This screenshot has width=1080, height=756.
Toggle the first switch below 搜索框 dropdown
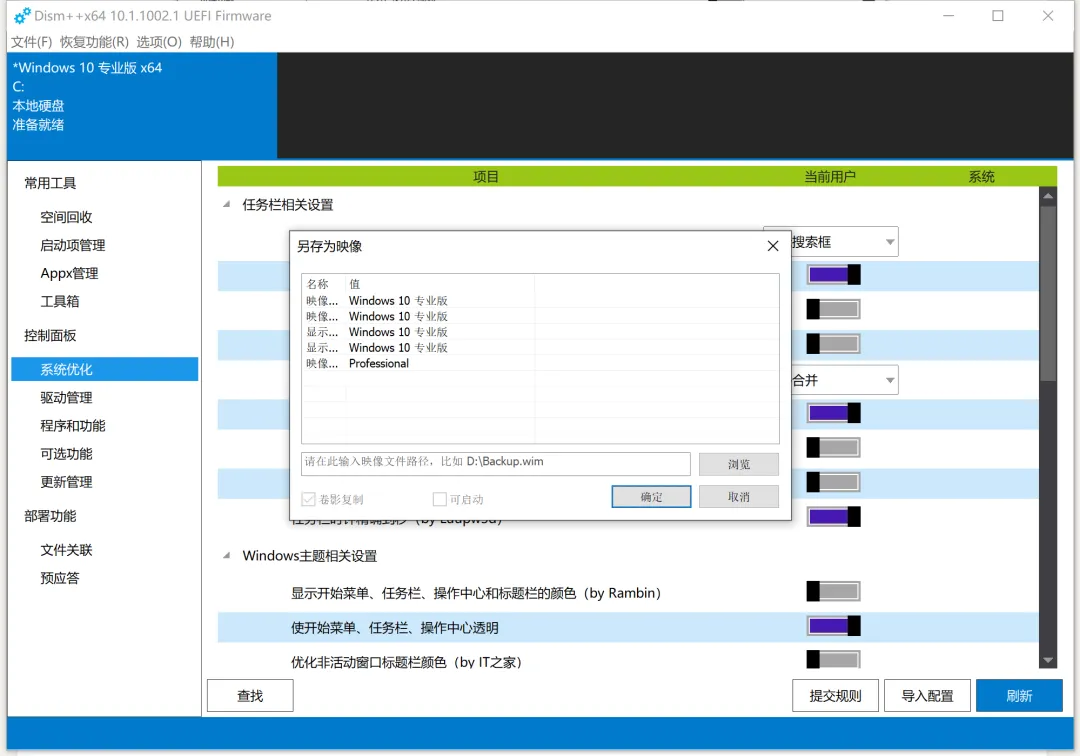[833, 275]
